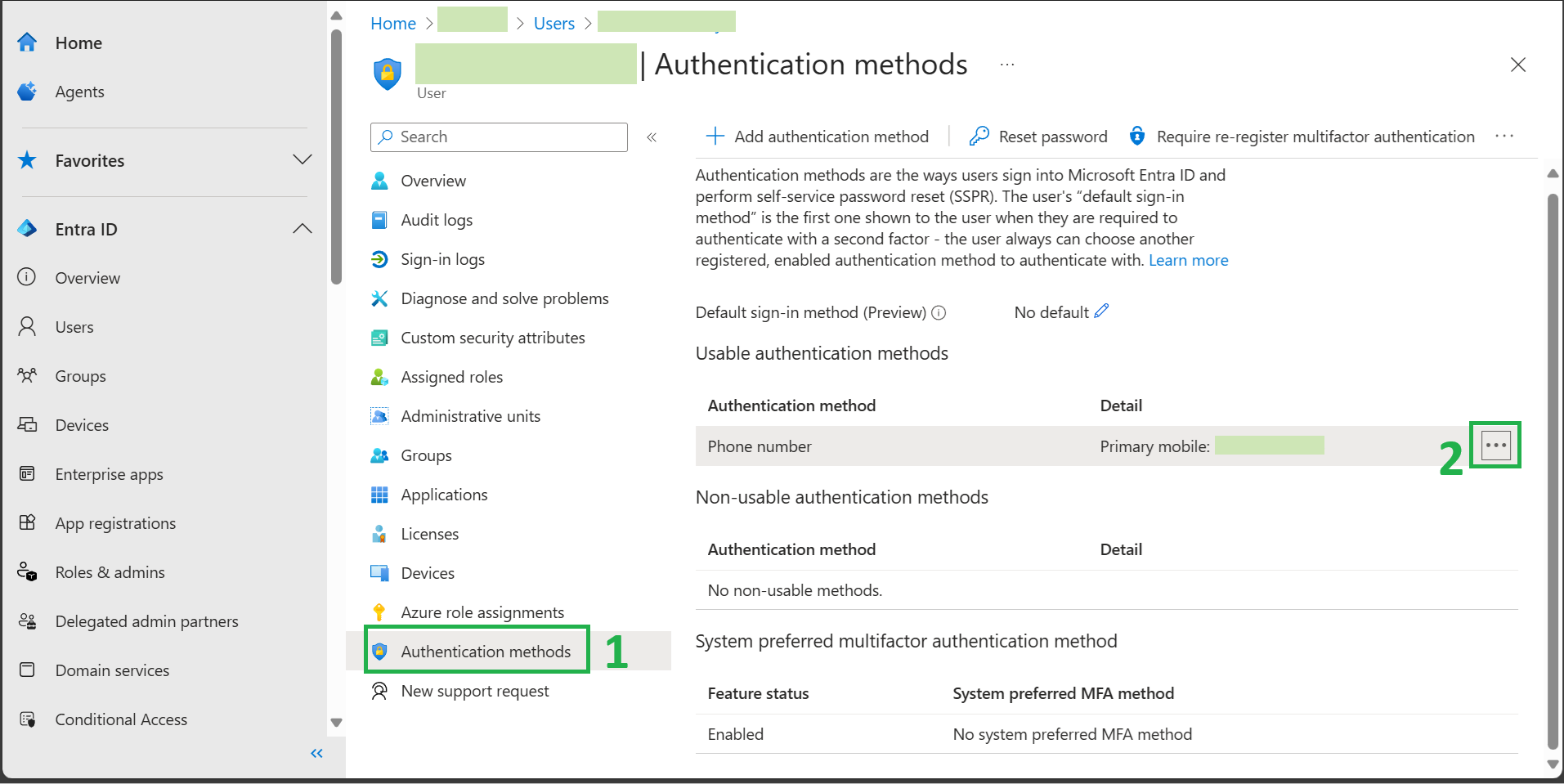The width and height of the screenshot is (1564, 784).
Task: Click Enterprise apps icon
Action: click(x=27, y=473)
